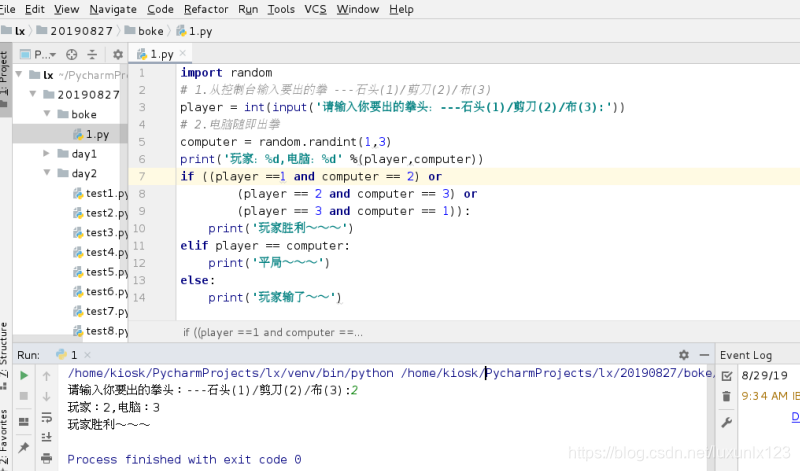This screenshot has height=471, width=800.
Task: Open the Tools menu
Action: [281, 9]
